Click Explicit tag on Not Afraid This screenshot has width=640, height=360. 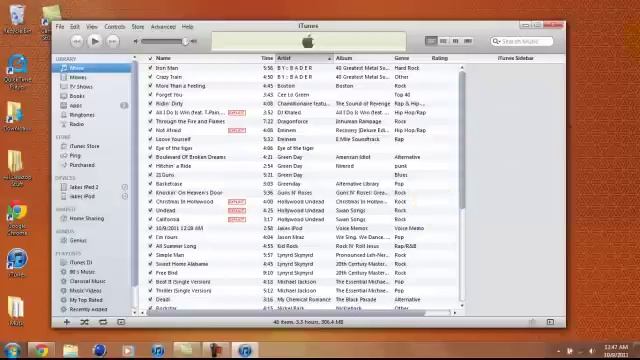click(237, 131)
